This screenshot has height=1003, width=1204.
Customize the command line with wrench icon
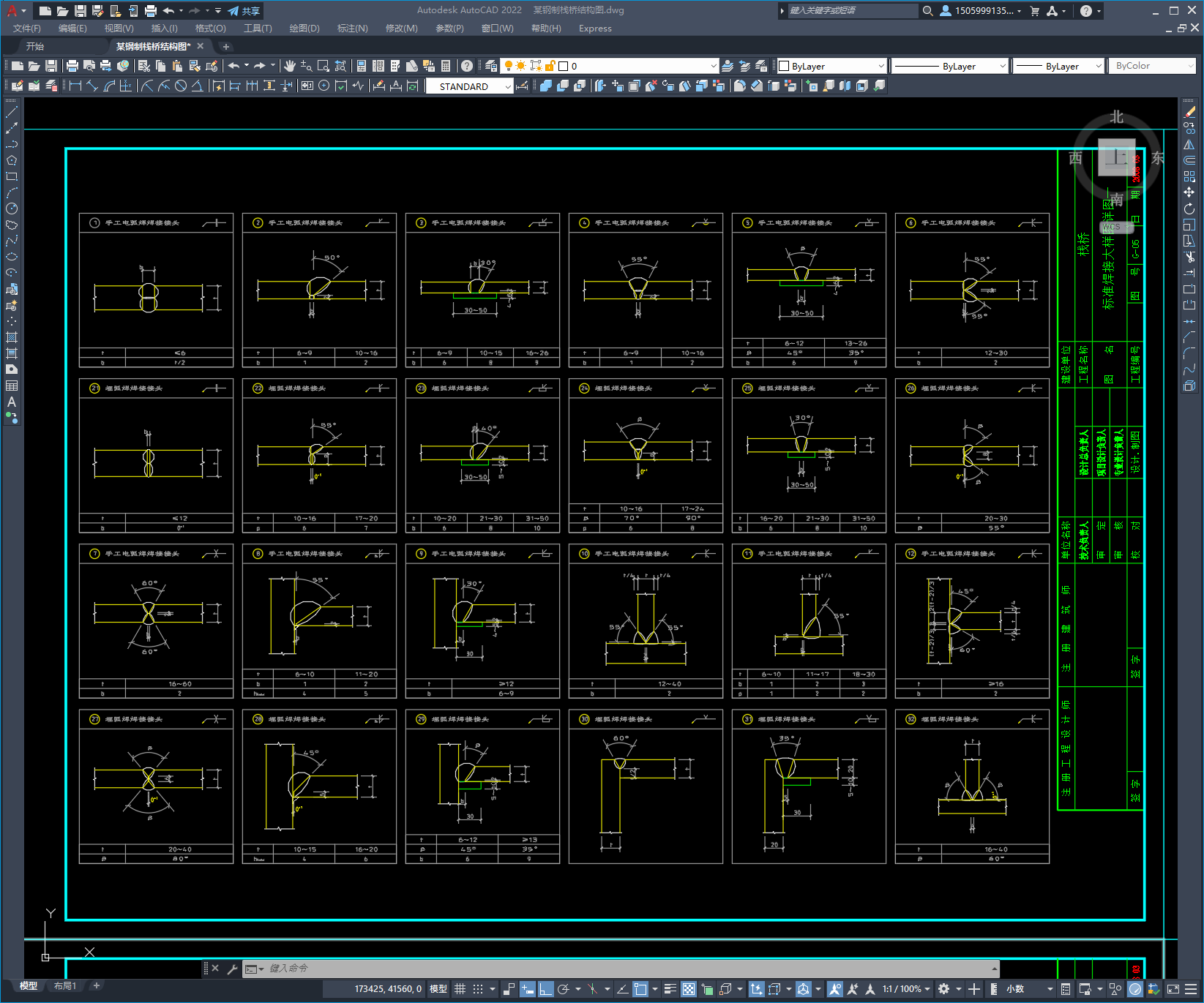[x=233, y=969]
